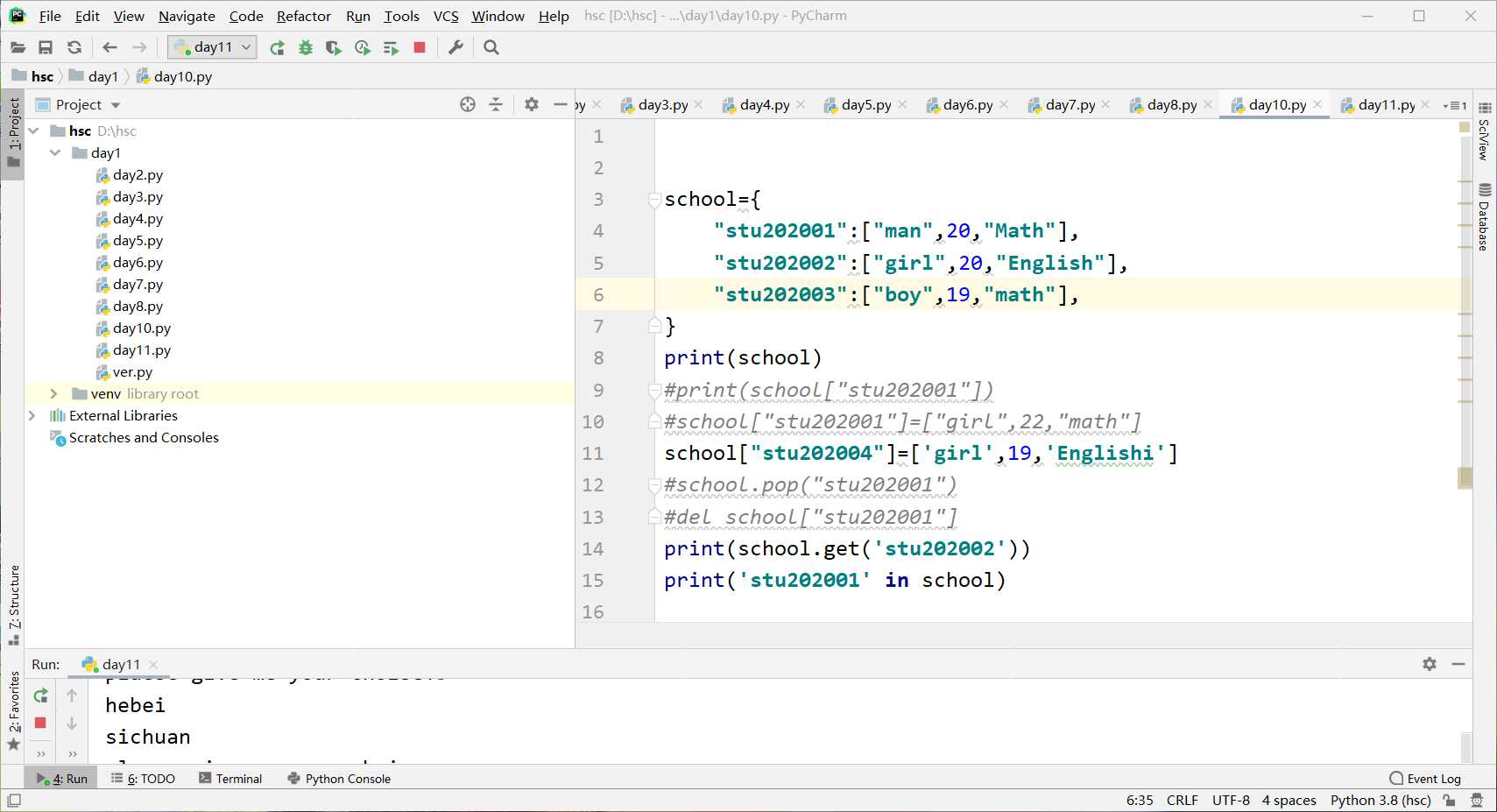Collapse the school dictionary fold at line 3
This screenshot has width=1497, height=812.
[x=654, y=199]
